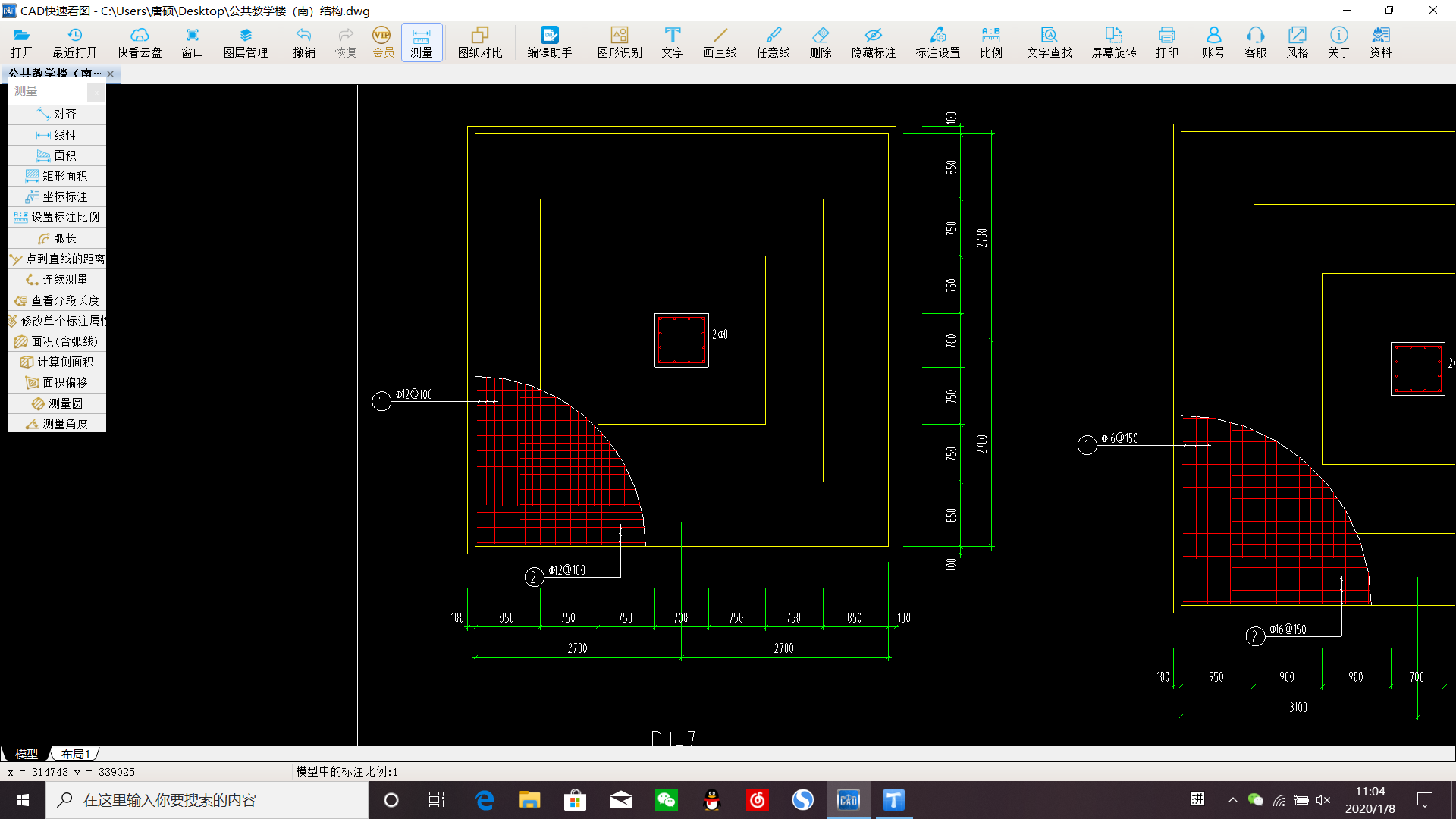Choose 面积 area measurement

(57, 155)
